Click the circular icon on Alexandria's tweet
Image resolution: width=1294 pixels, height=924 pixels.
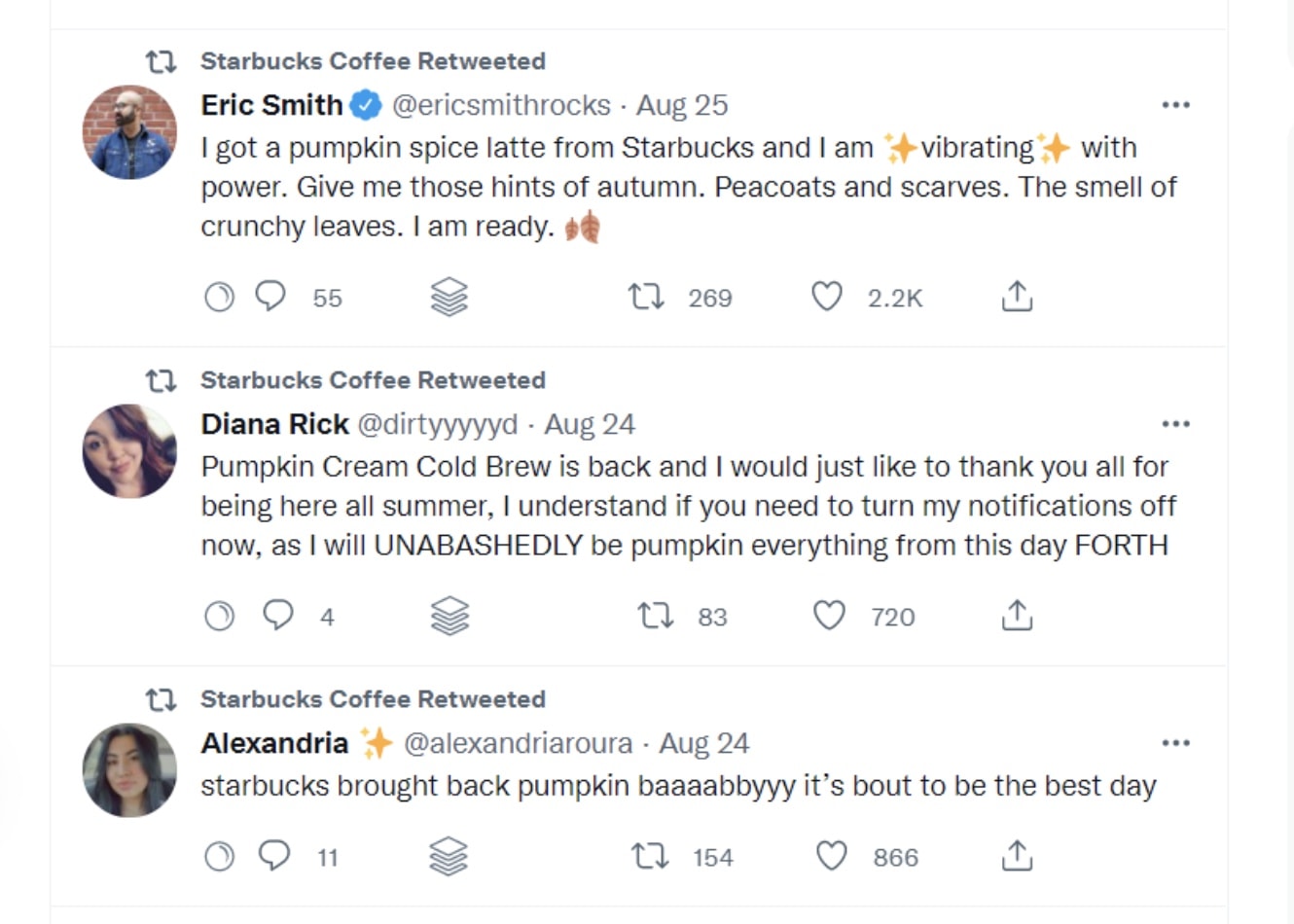tap(220, 856)
